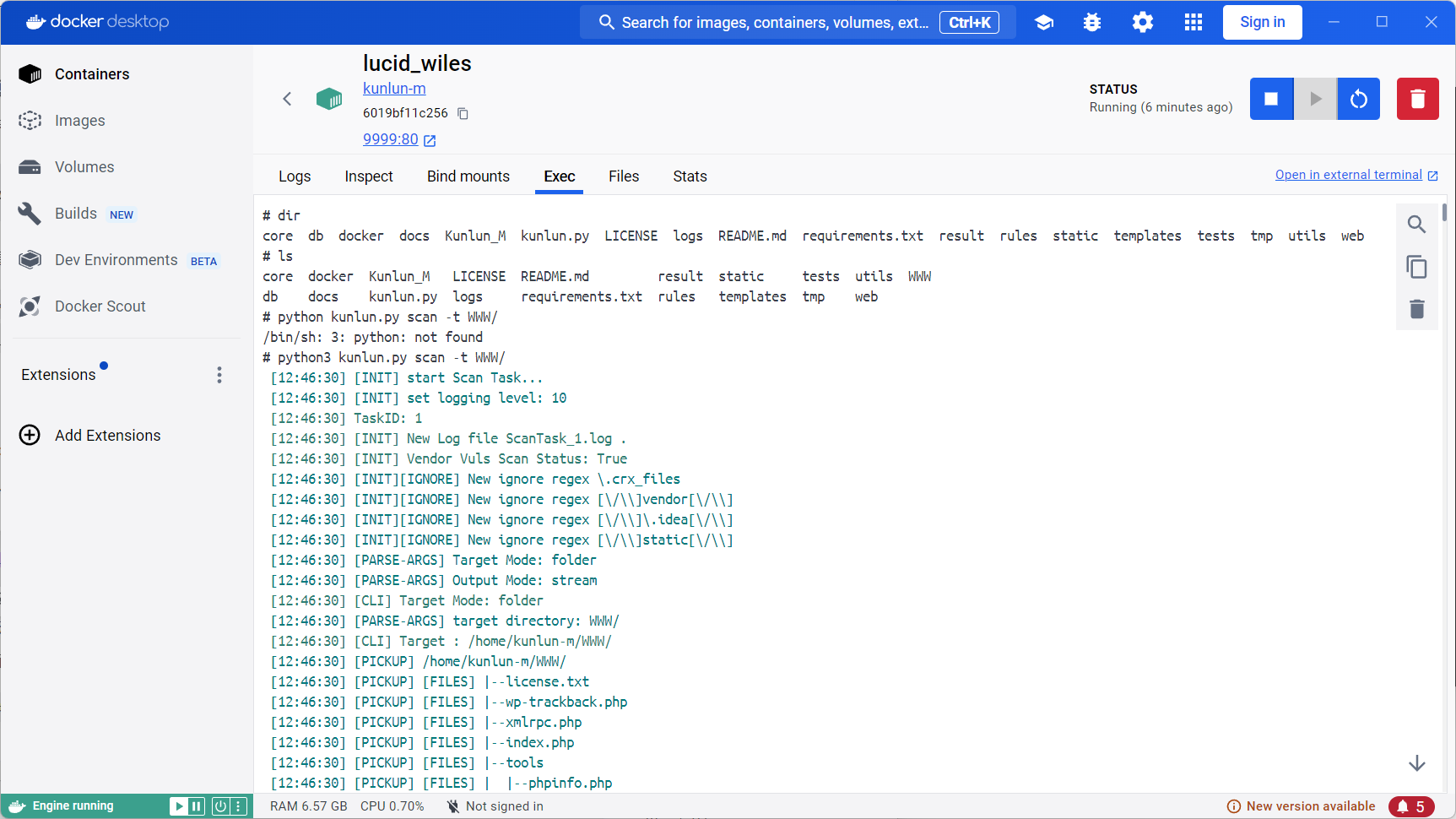Restart the container with the restart icon

[x=1358, y=99]
